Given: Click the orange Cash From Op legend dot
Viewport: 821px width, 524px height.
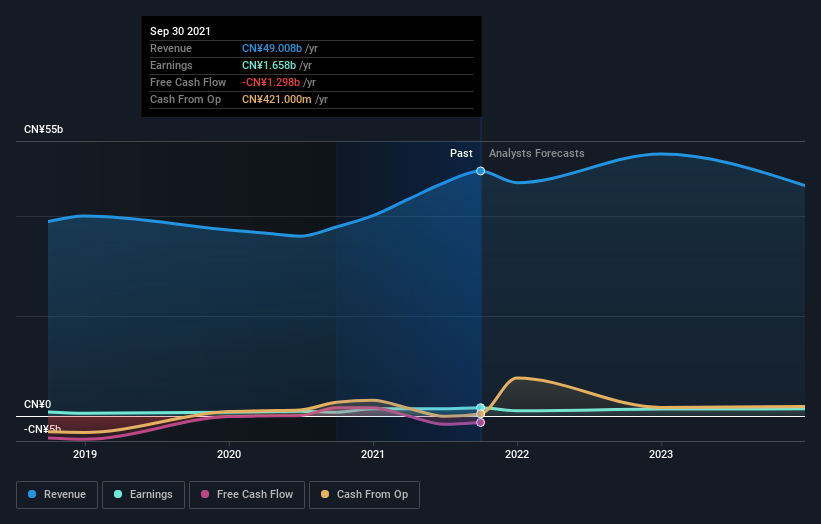Looking at the screenshot, I should [x=325, y=494].
